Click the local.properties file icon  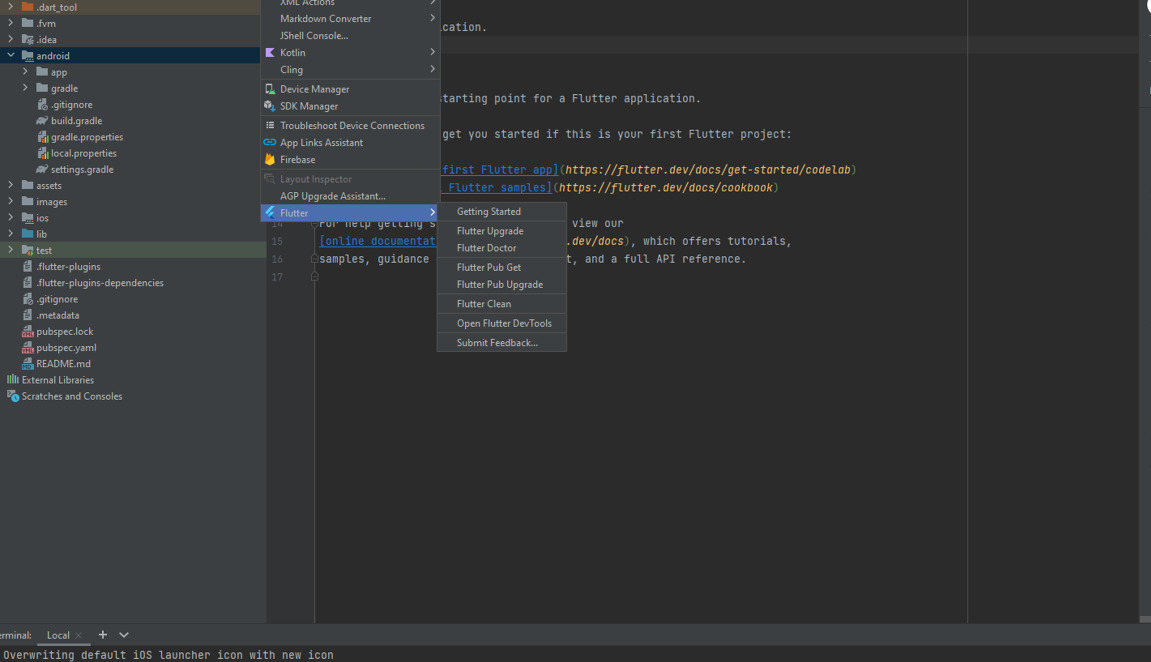tap(43, 153)
